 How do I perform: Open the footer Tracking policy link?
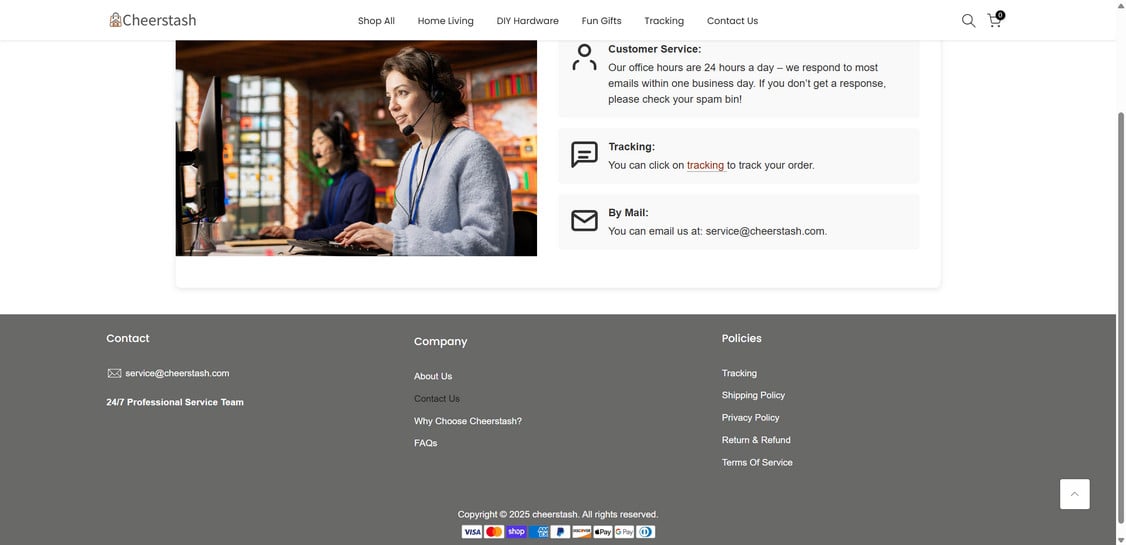(x=739, y=373)
